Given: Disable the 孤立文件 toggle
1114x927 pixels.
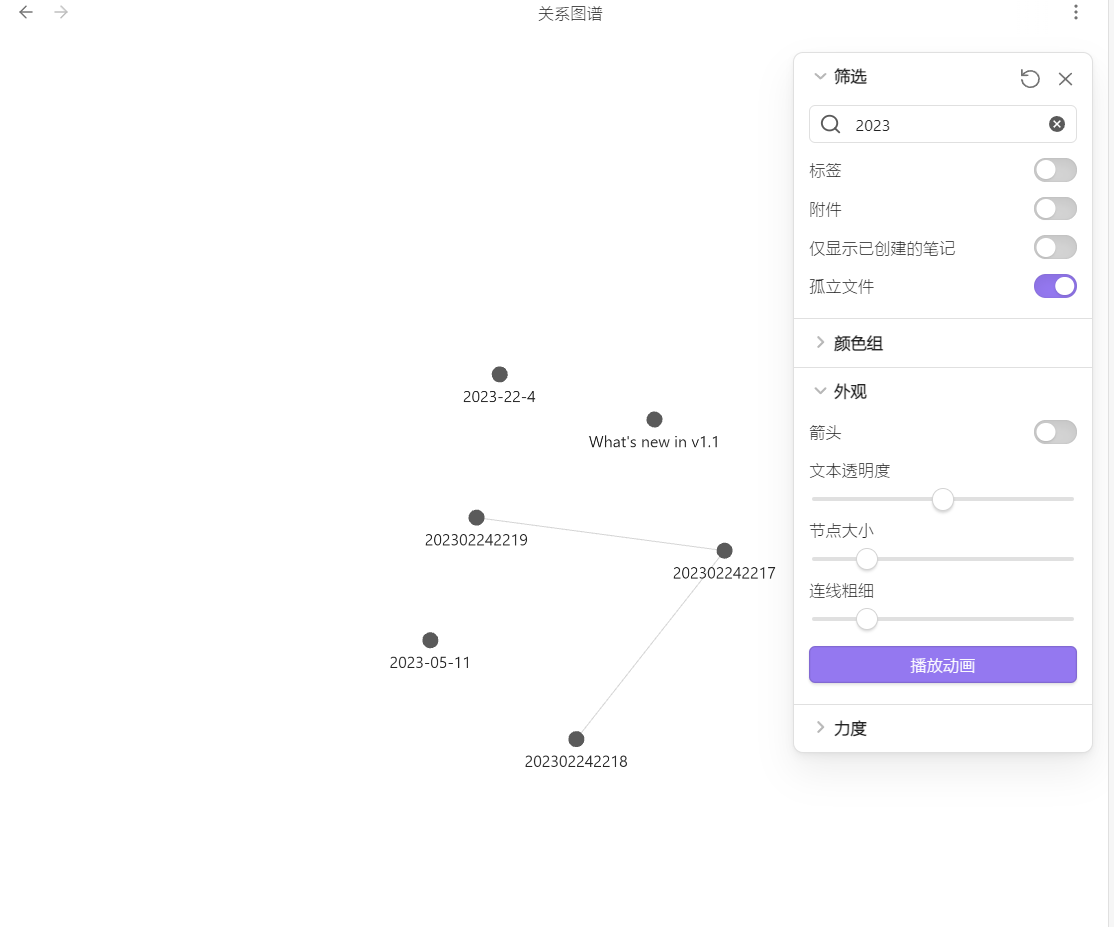Looking at the screenshot, I should (1055, 286).
